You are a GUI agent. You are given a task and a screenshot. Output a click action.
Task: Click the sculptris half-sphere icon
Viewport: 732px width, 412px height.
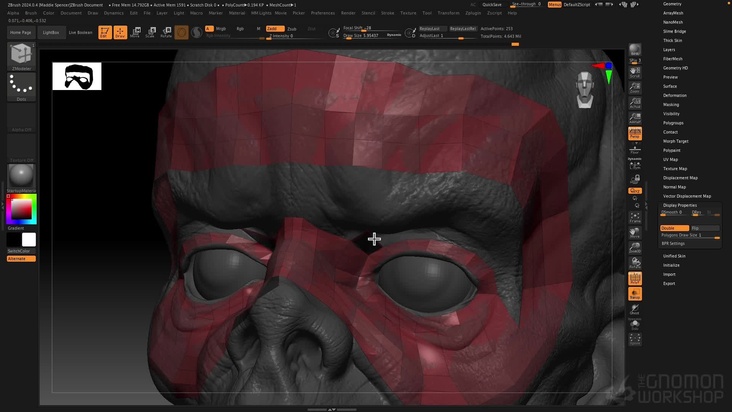click(197, 32)
